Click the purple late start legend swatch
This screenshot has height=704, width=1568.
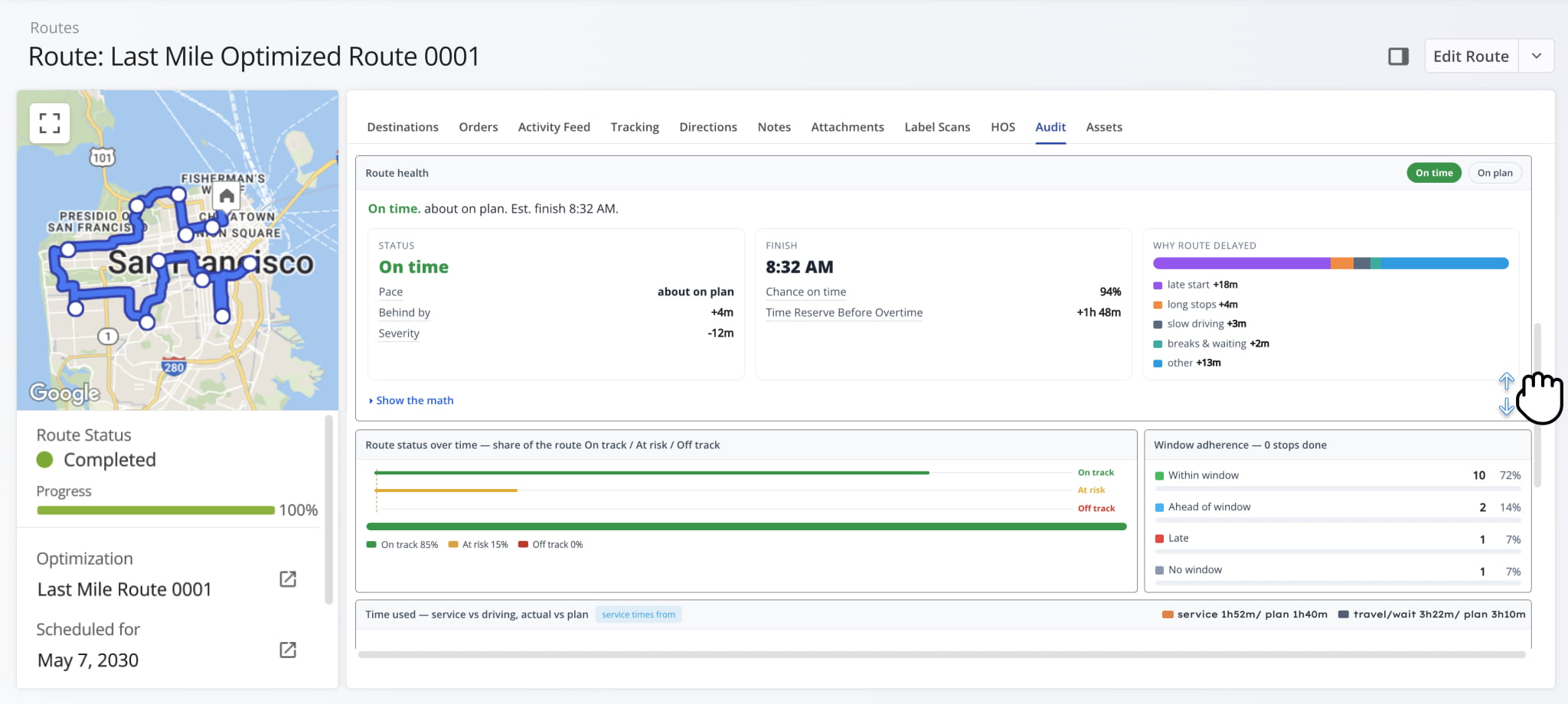(x=1158, y=285)
